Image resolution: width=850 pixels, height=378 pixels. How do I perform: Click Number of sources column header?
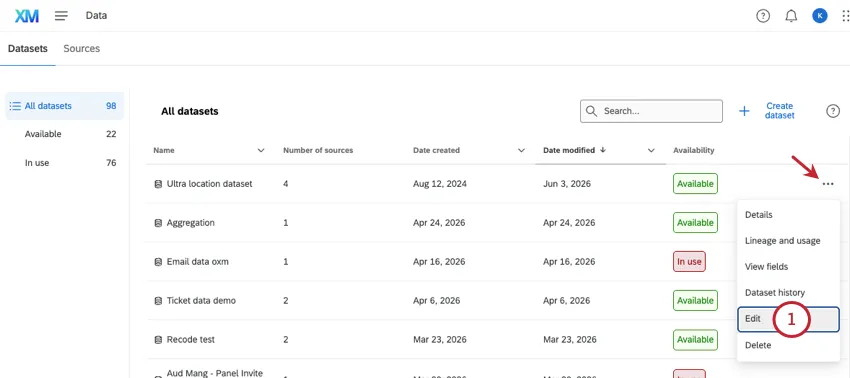pyautogui.click(x=318, y=151)
